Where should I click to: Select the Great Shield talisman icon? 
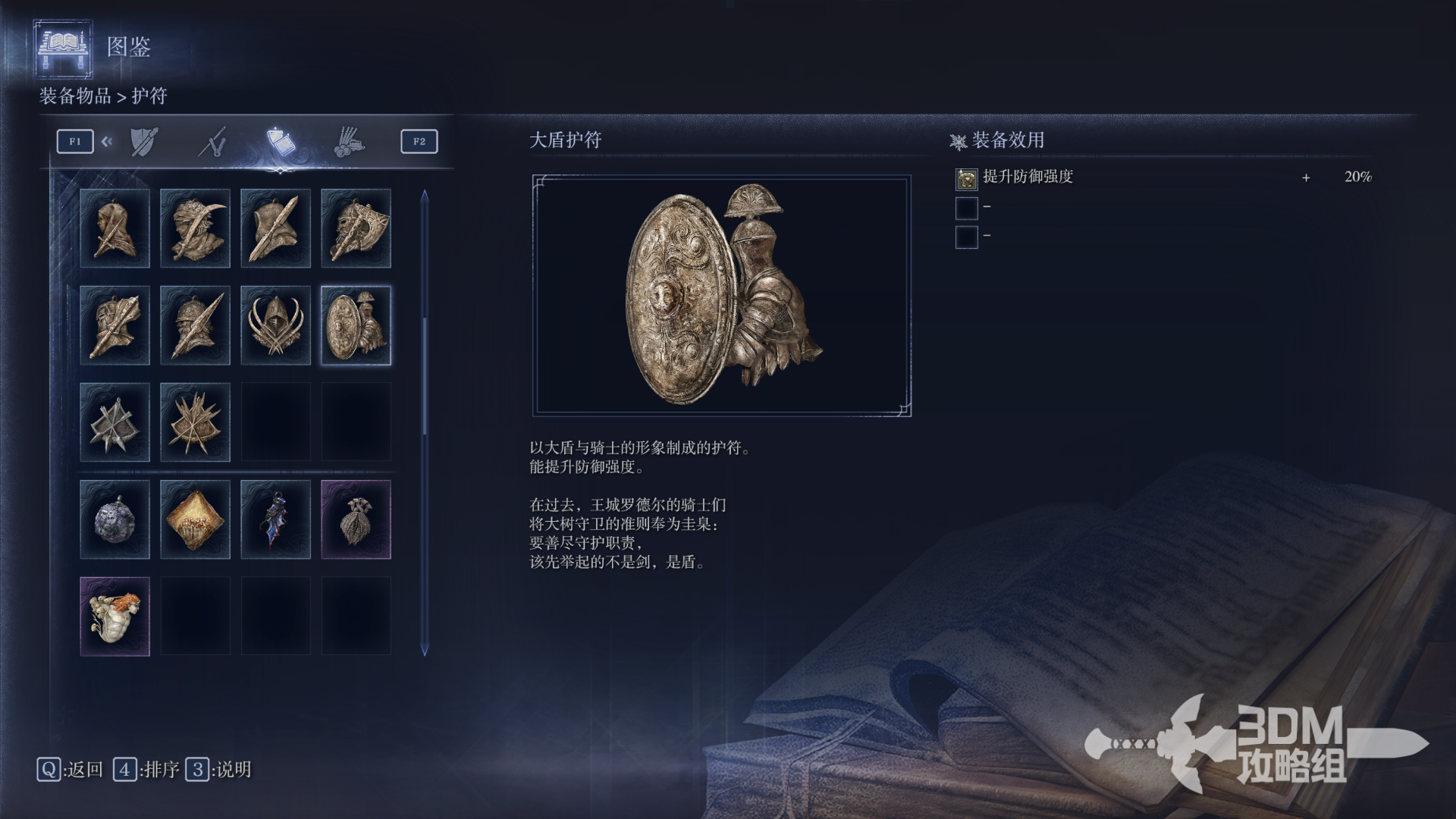click(x=356, y=325)
